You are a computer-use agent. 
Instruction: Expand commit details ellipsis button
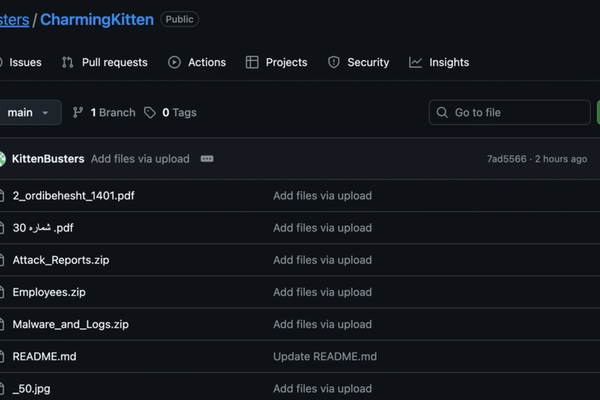coord(207,159)
